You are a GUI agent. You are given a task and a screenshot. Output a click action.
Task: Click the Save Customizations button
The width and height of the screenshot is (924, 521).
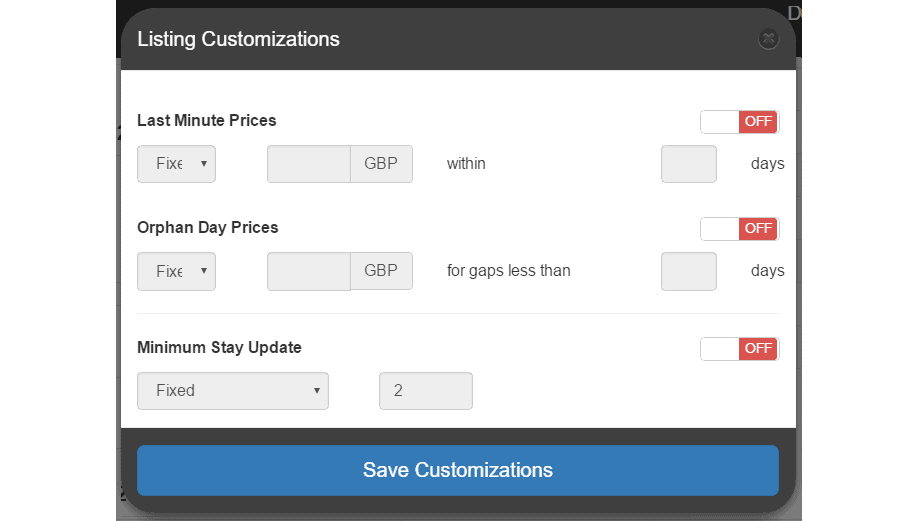(457, 470)
